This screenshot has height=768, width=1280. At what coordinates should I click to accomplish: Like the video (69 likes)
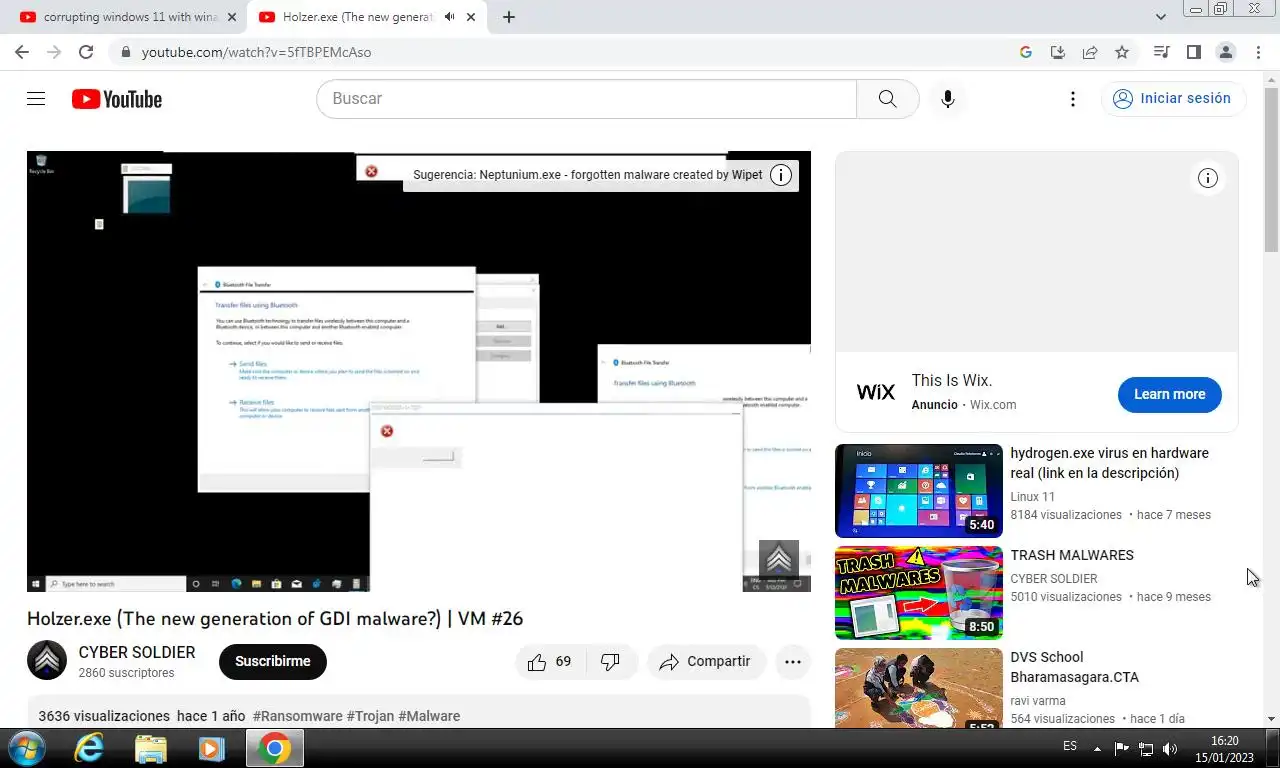(x=549, y=661)
